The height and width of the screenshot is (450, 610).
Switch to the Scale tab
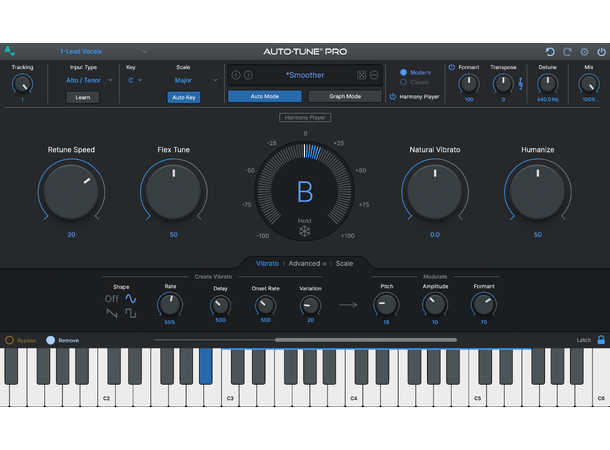(344, 263)
